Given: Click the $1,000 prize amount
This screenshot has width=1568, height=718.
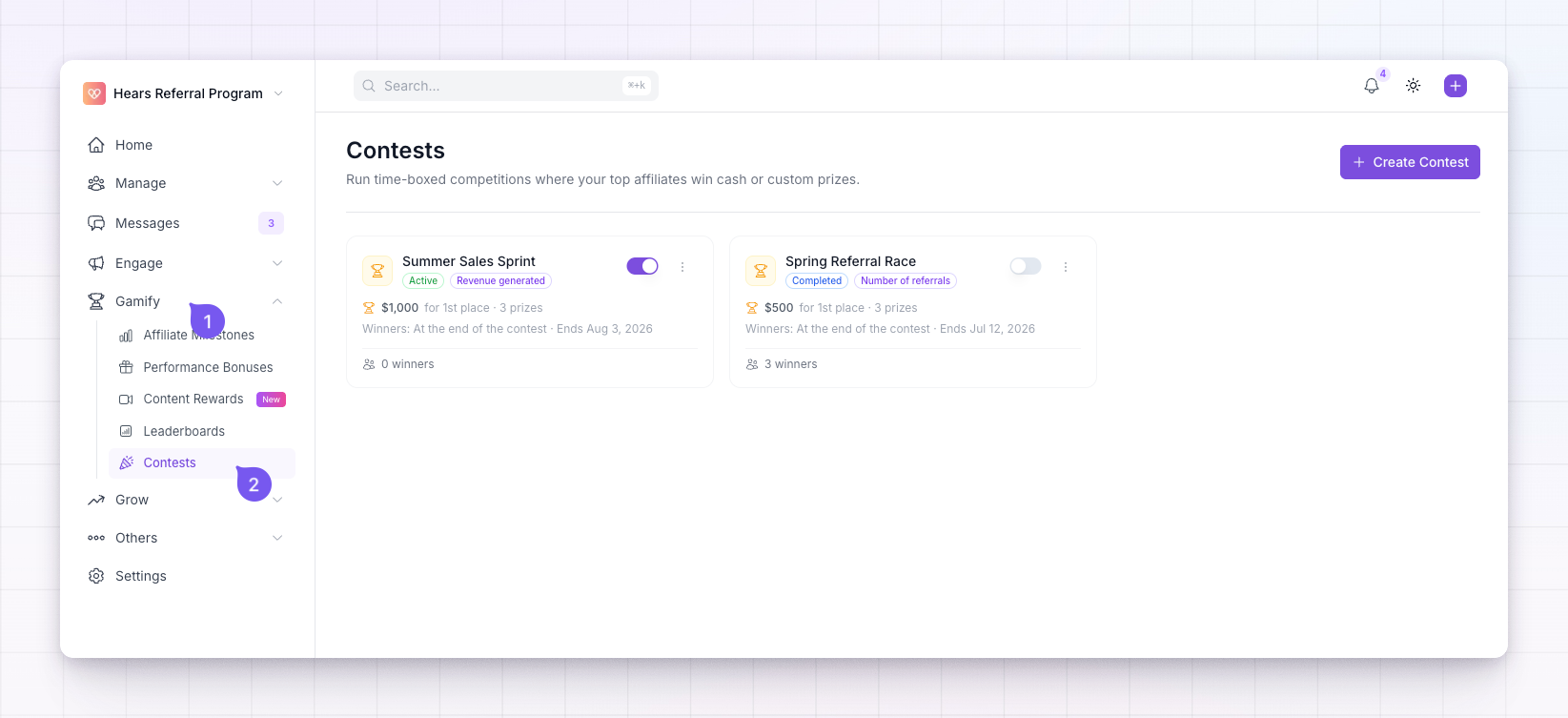Looking at the screenshot, I should coord(400,308).
